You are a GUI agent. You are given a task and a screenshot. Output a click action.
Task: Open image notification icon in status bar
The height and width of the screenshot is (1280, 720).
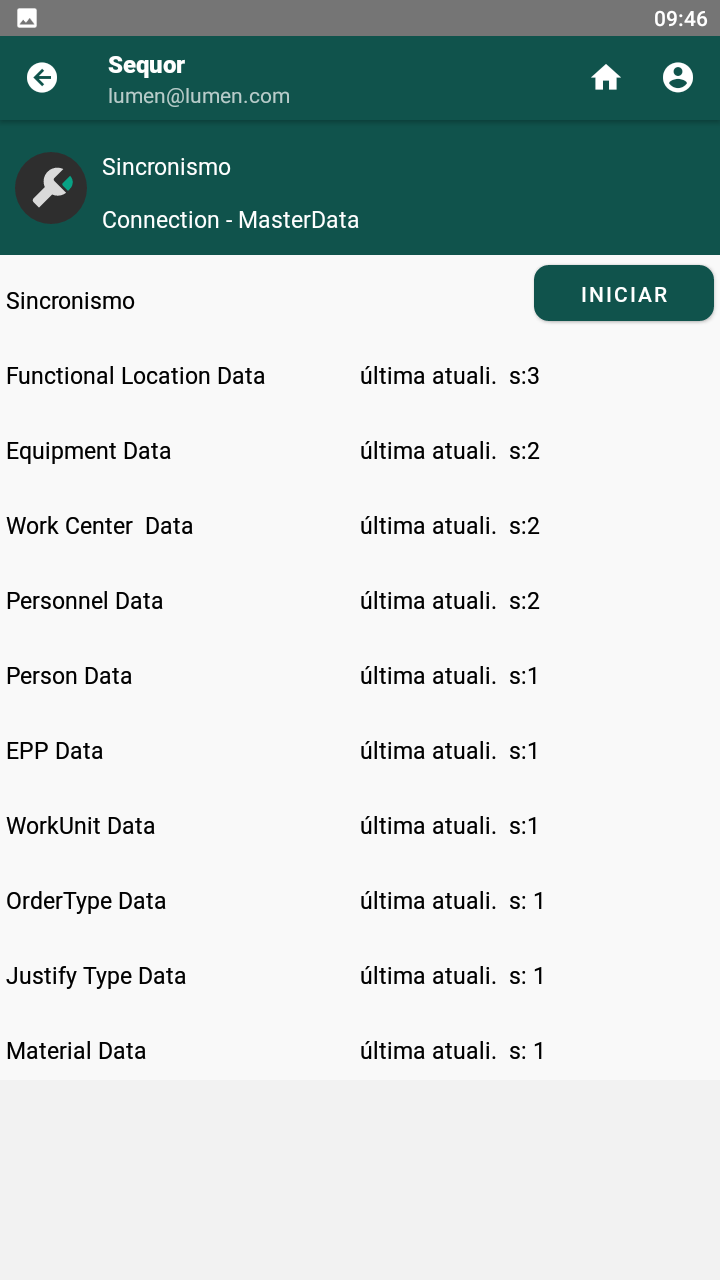pyautogui.click(x=27, y=18)
